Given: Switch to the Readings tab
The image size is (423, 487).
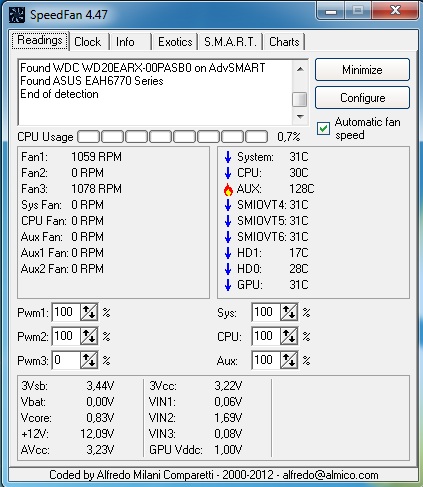Looking at the screenshot, I should (40, 40).
